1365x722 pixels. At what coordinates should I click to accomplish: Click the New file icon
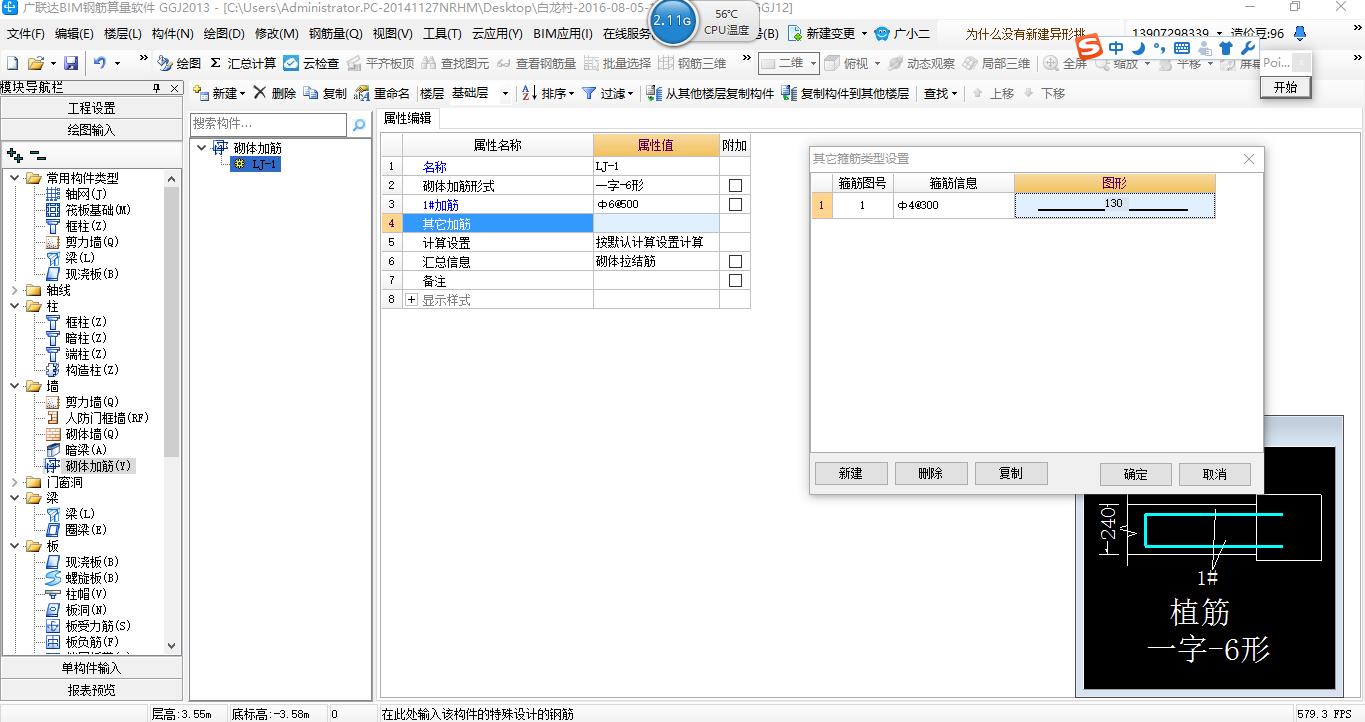(12, 63)
